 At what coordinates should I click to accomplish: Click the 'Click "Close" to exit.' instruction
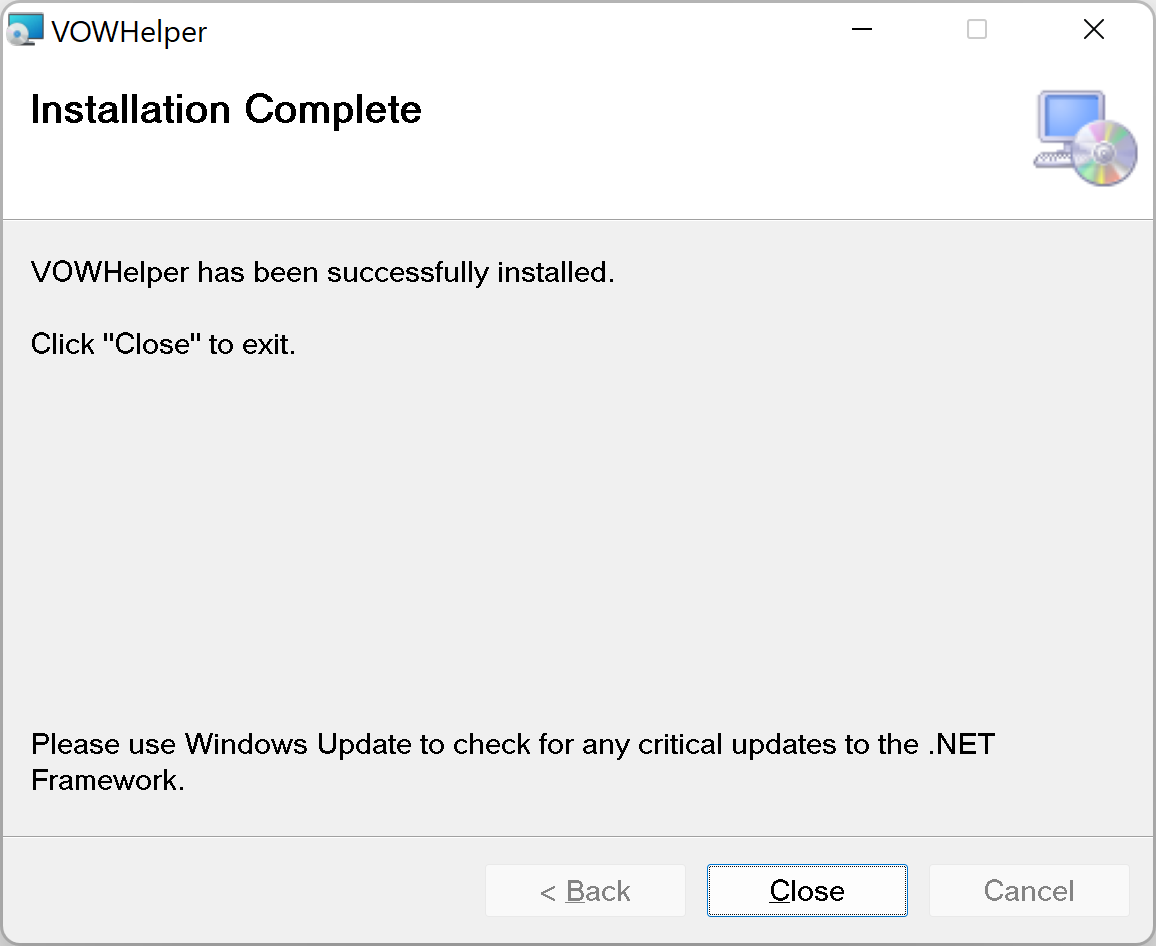[x=163, y=345]
